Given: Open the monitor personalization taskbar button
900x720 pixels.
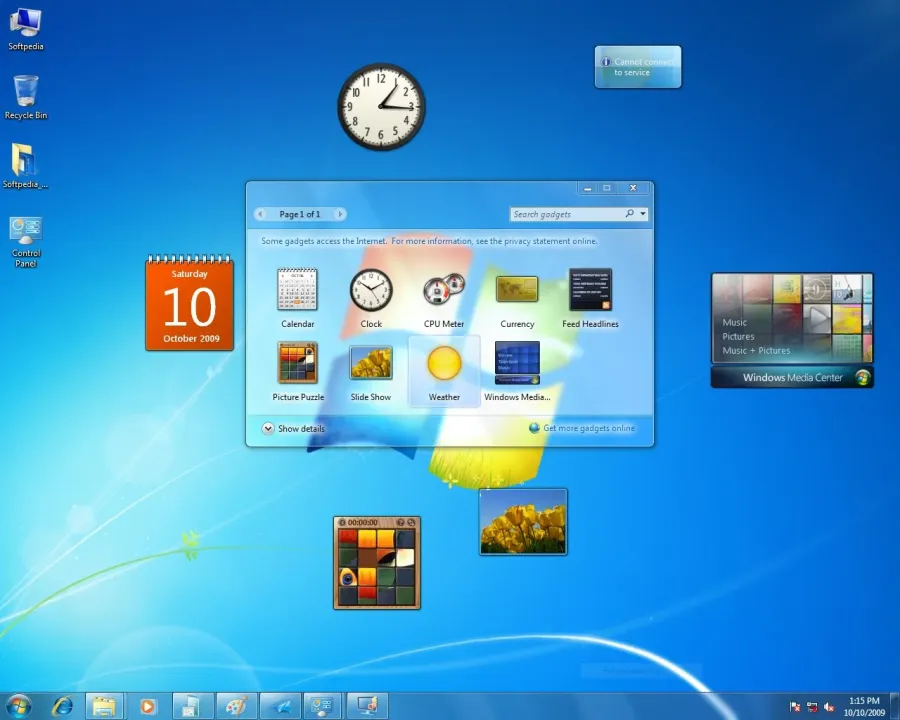Looking at the screenshot, I should coord(367,706).
